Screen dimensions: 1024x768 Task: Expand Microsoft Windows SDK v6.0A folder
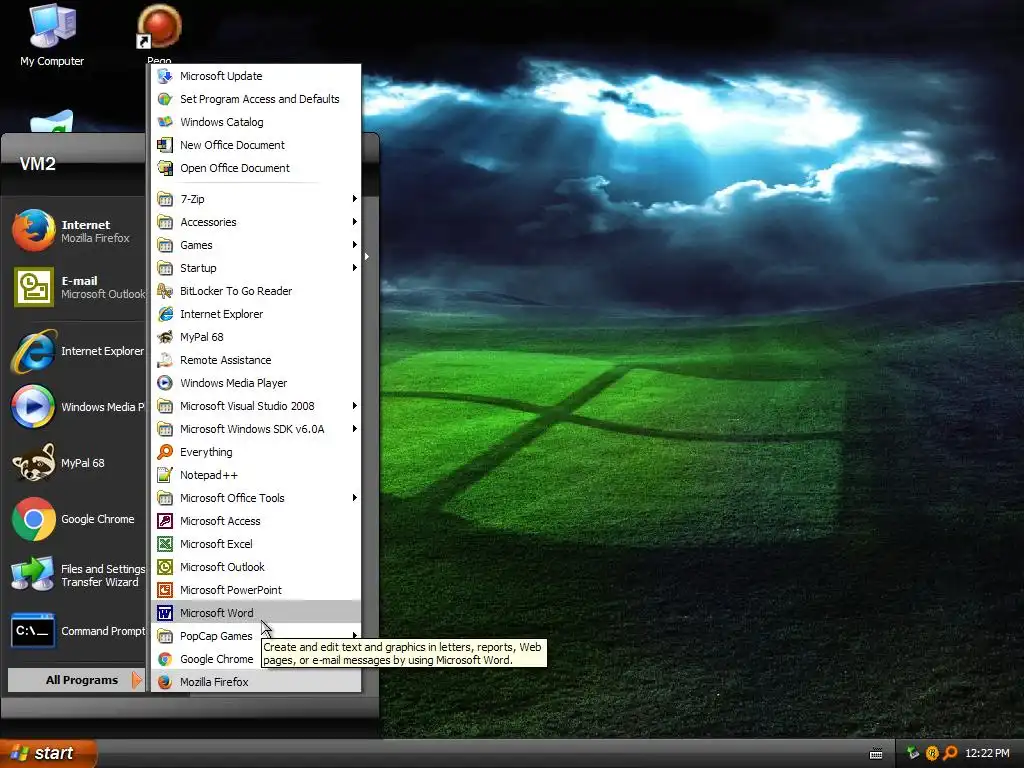[256, 429]
